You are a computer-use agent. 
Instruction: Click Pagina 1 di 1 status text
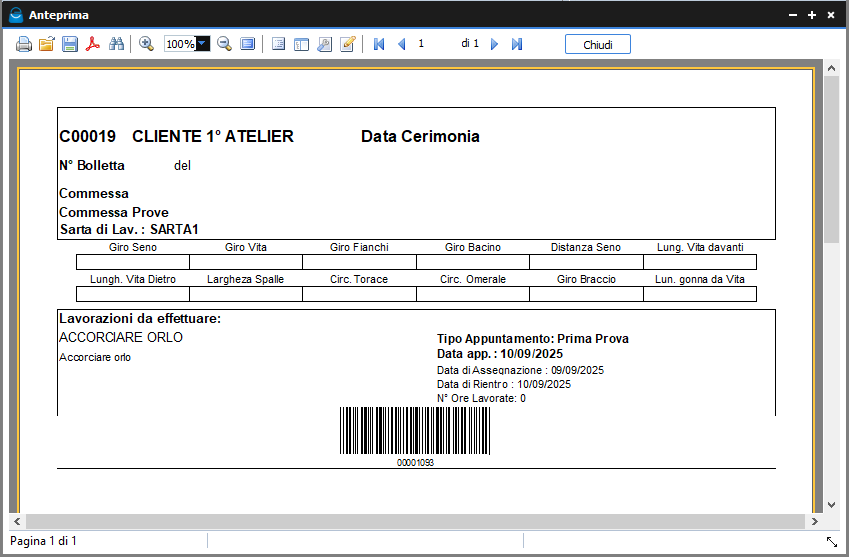pyautogui.click(x=43, y=541)
